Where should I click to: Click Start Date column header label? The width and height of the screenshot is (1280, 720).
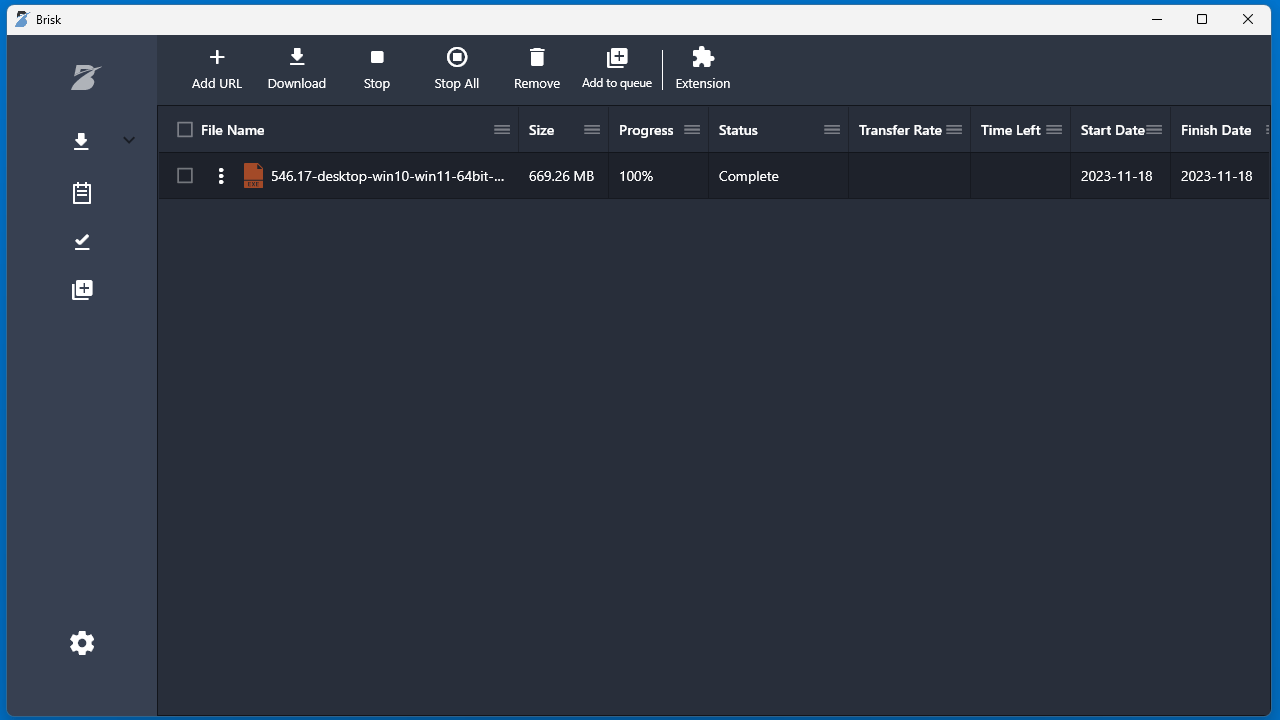[1113, 130]
